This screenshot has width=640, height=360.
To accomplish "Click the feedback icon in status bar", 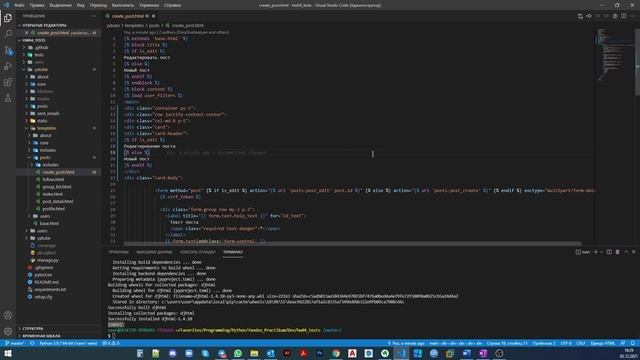I will click(623, 343).
